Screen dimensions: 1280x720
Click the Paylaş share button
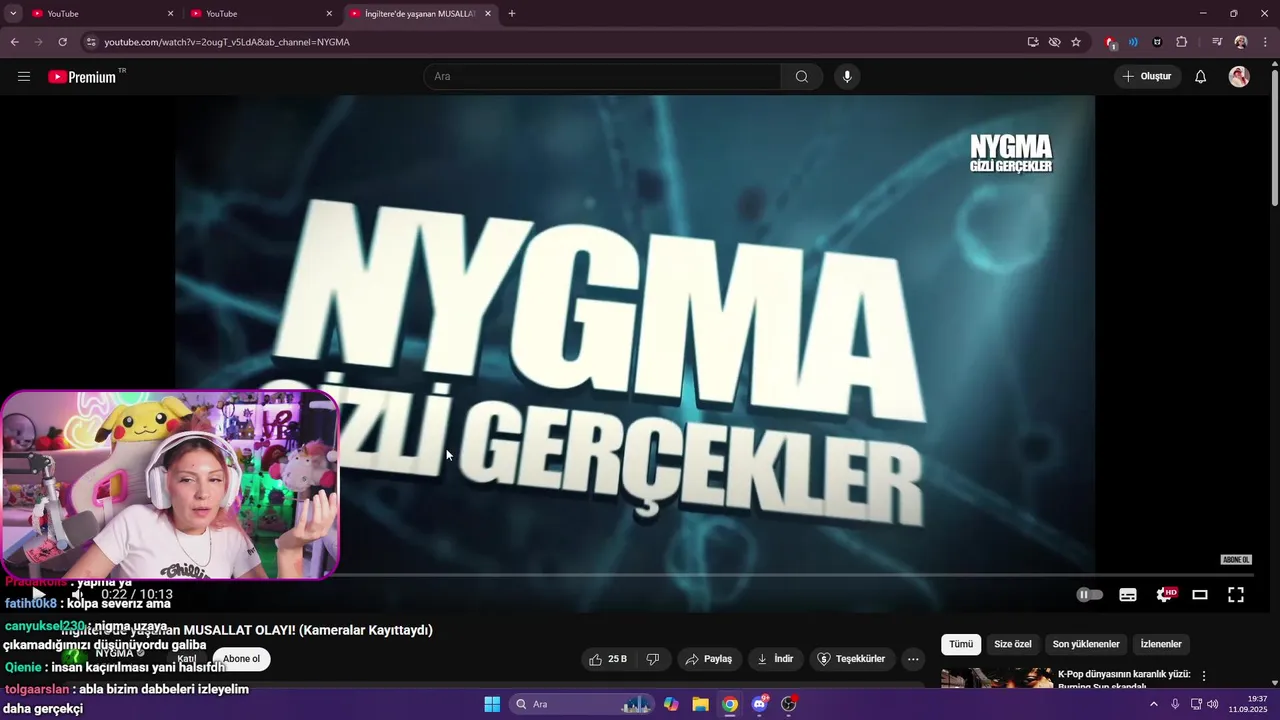pyautogui.click(x=708, y=659)
